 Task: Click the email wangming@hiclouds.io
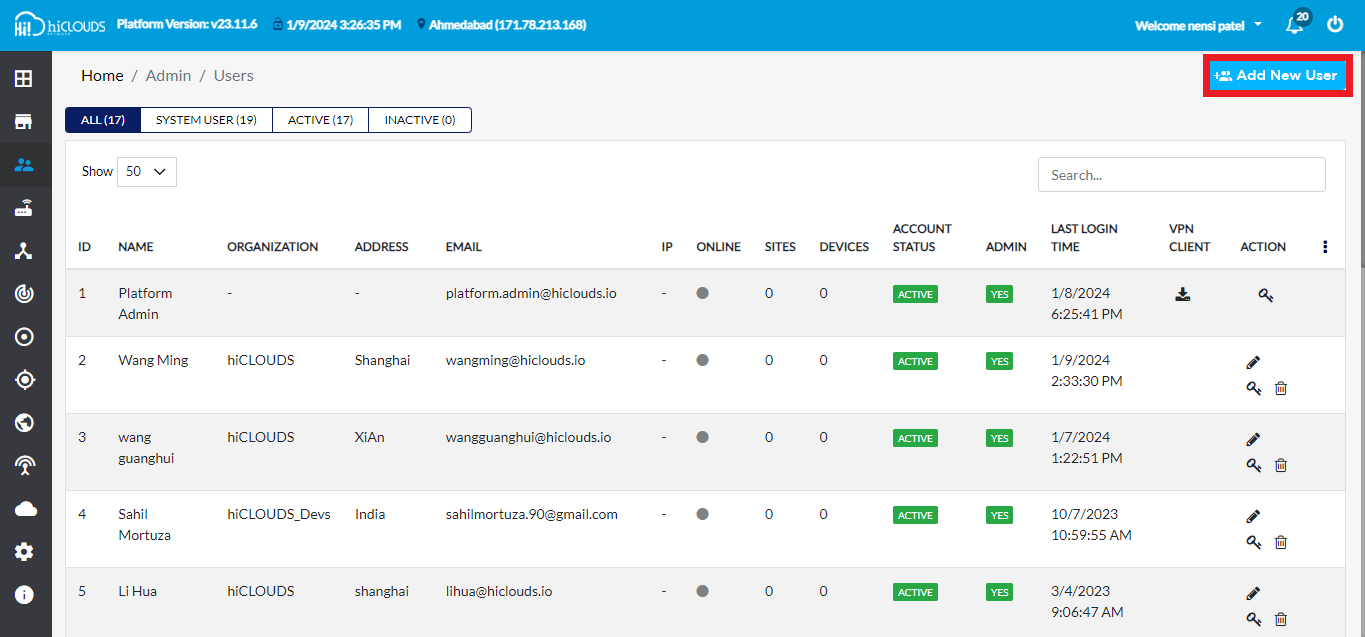pyautogui.click(x=515, y=360)
